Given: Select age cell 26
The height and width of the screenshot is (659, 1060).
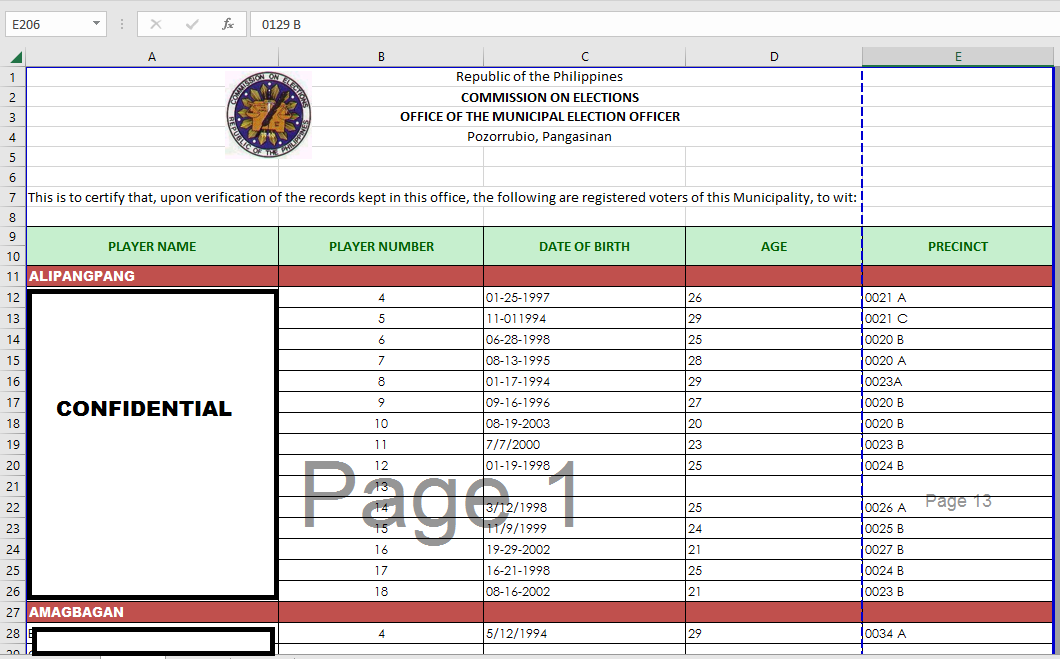Looking at the screenshot, I should [774, 297].
